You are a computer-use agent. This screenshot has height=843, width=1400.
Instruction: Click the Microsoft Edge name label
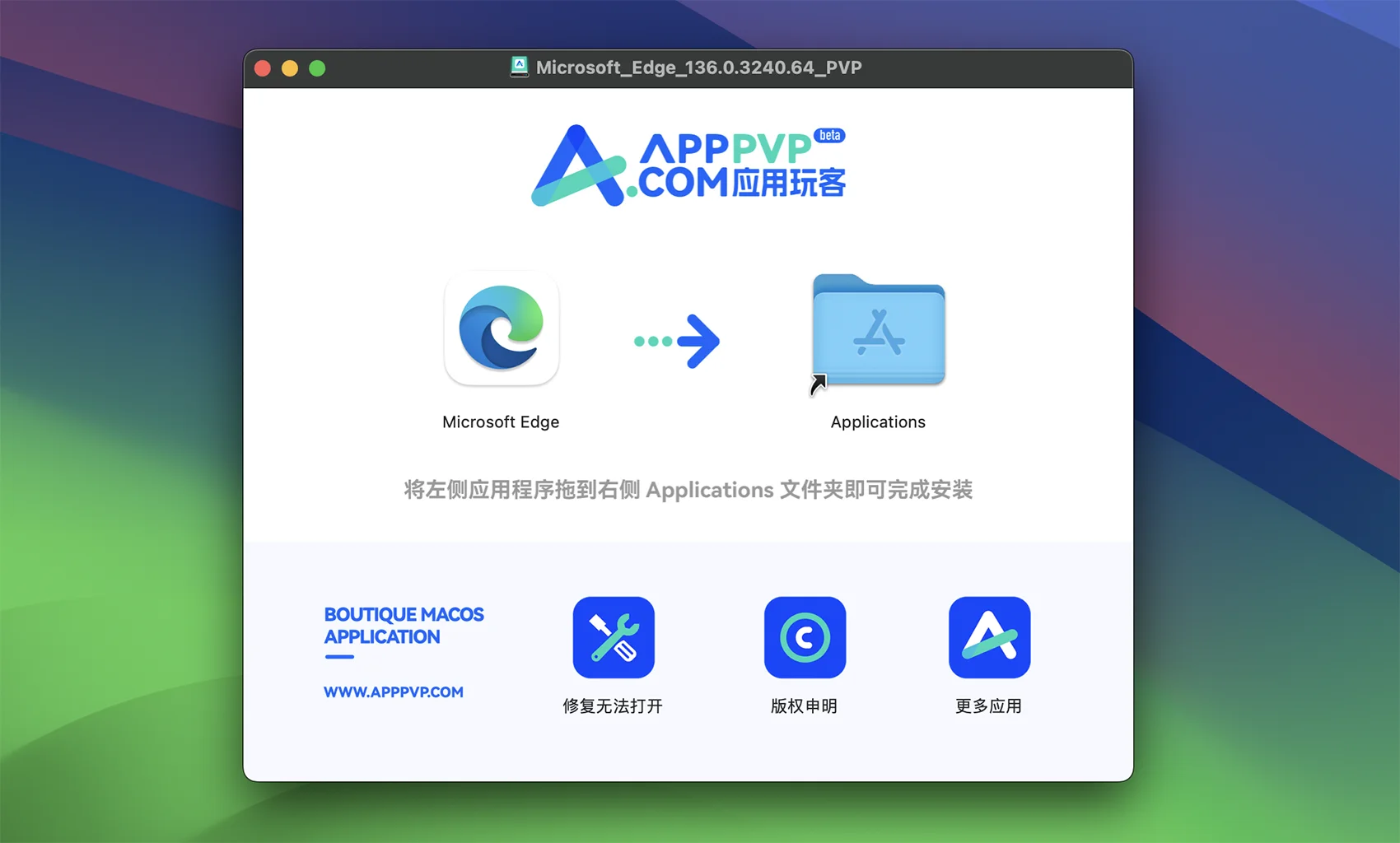(501, 422)
